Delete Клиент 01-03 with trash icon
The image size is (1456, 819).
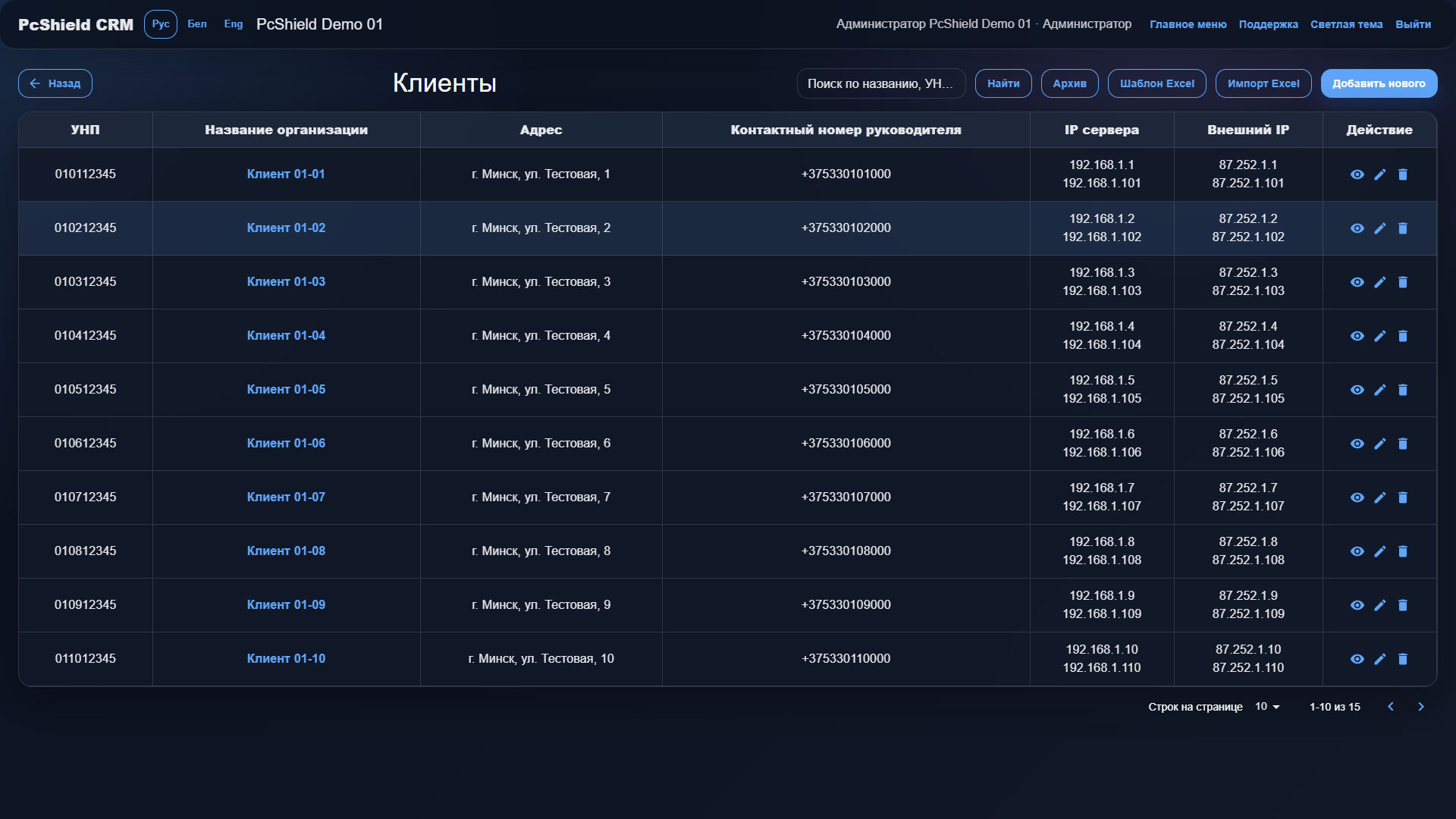pos(1403,282)
